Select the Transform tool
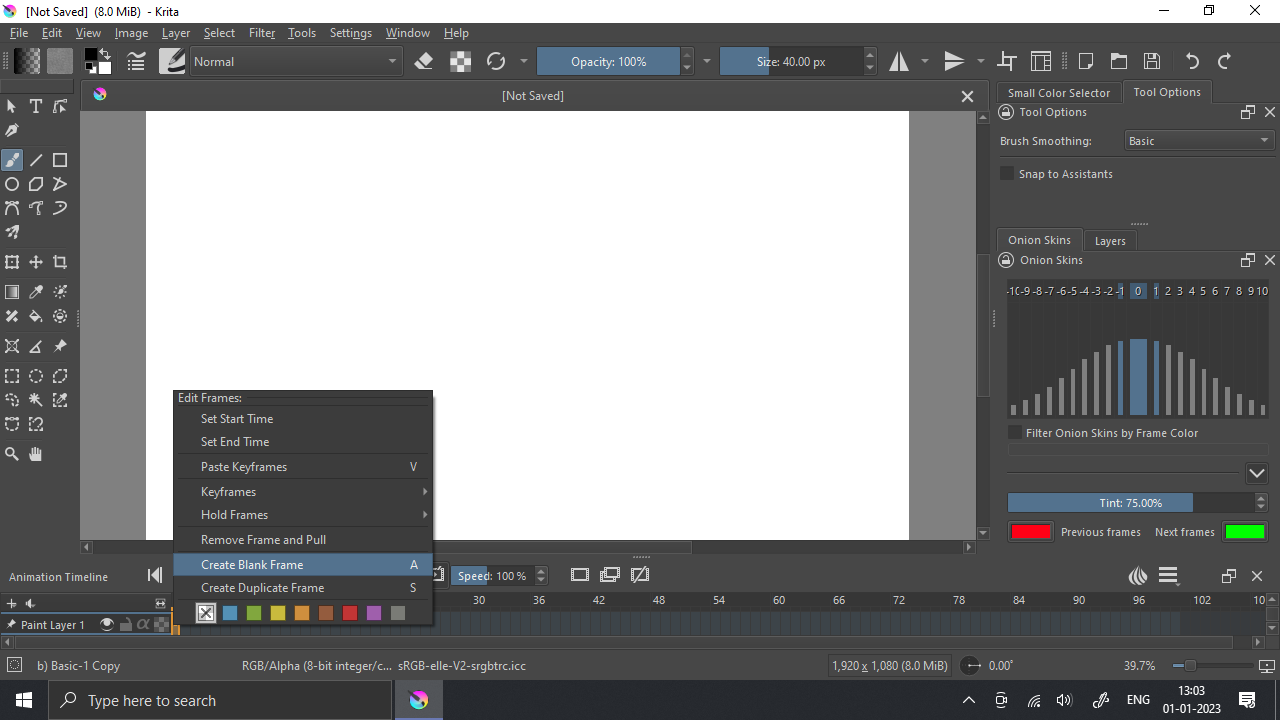 pos(12,262)
